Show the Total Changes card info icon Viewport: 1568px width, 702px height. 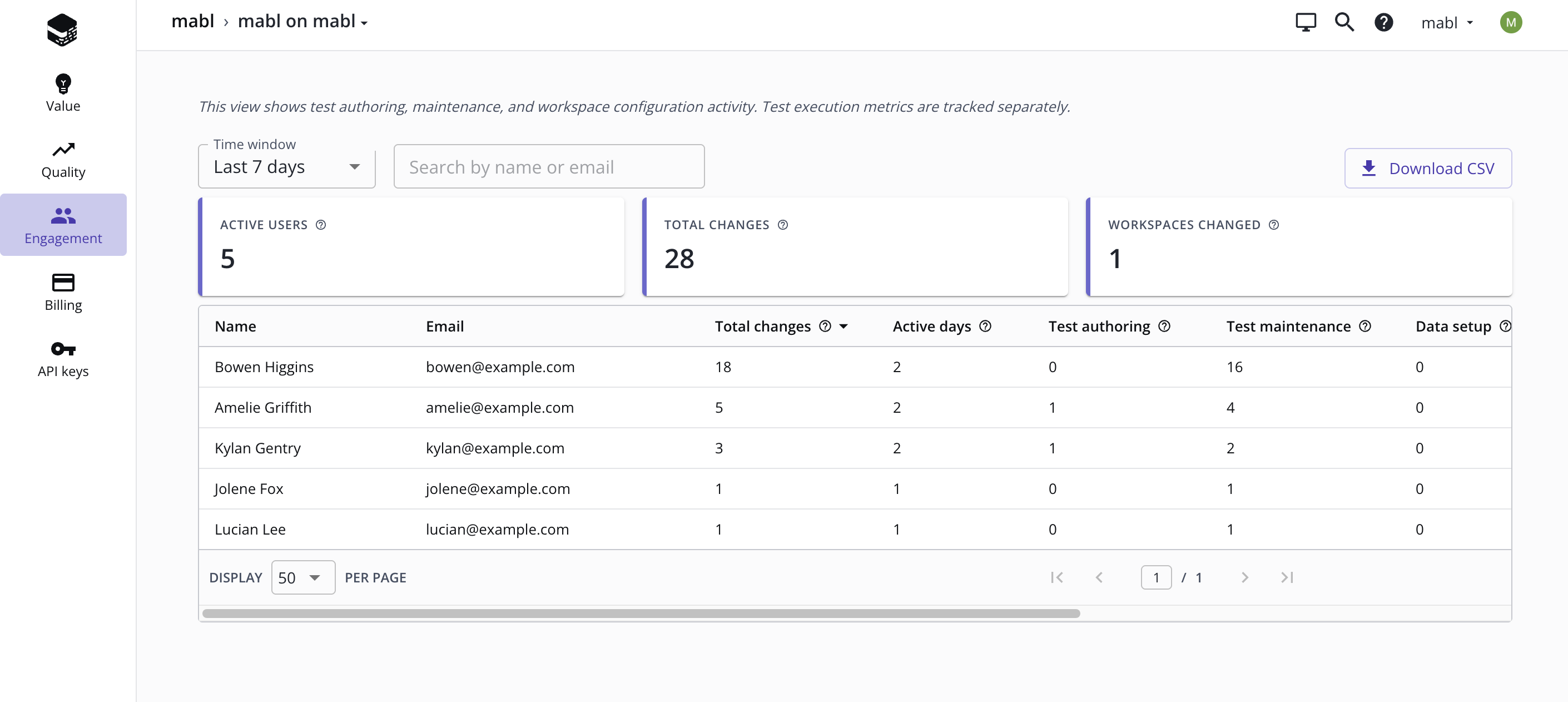(782, 225)
